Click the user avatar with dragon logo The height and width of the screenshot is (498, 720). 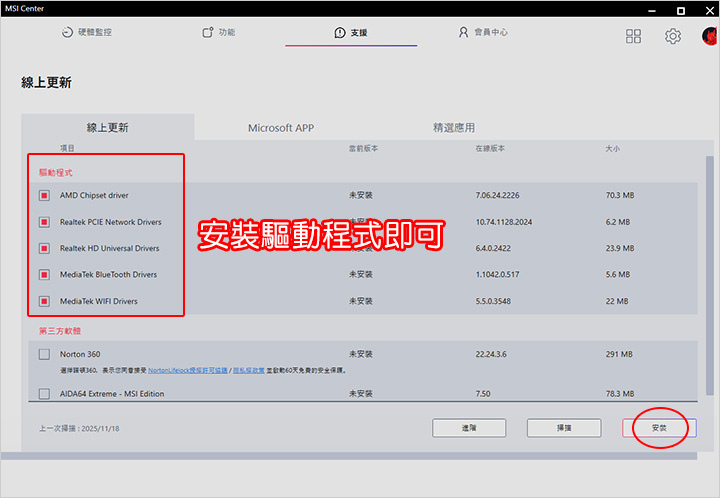coord(709,36)
